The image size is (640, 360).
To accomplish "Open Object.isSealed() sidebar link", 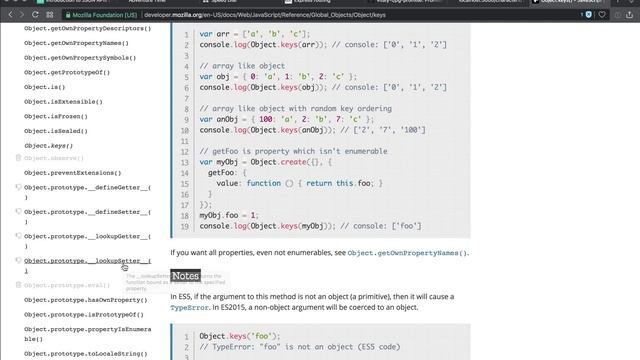I will point(56,131).
